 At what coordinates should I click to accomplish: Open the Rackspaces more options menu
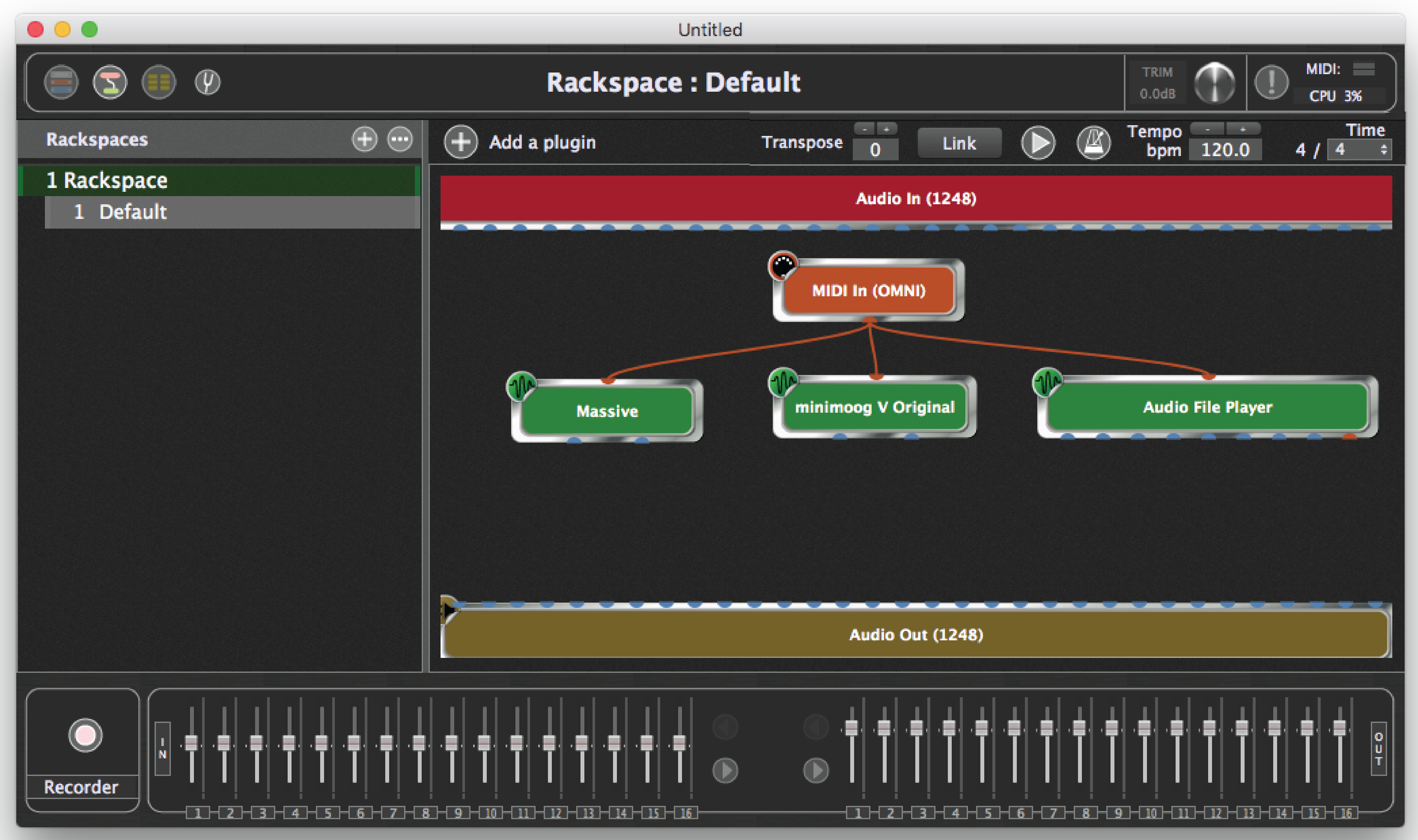click(x=400, y=139)
